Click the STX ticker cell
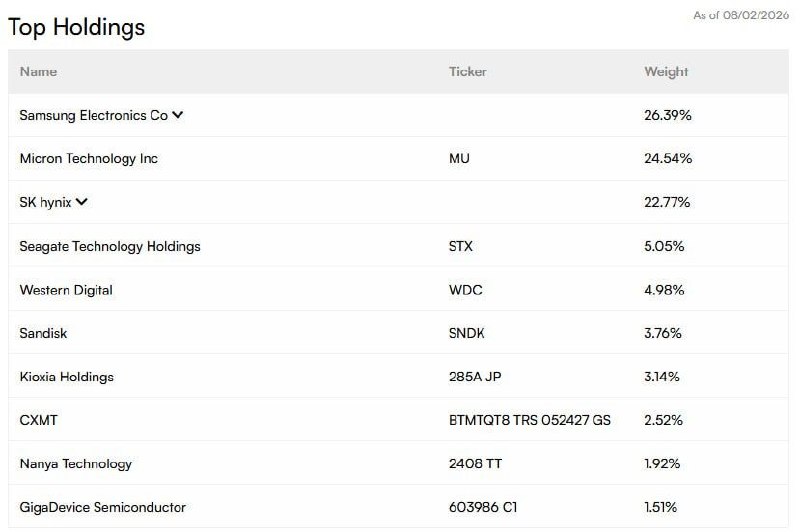 point(461,246)
